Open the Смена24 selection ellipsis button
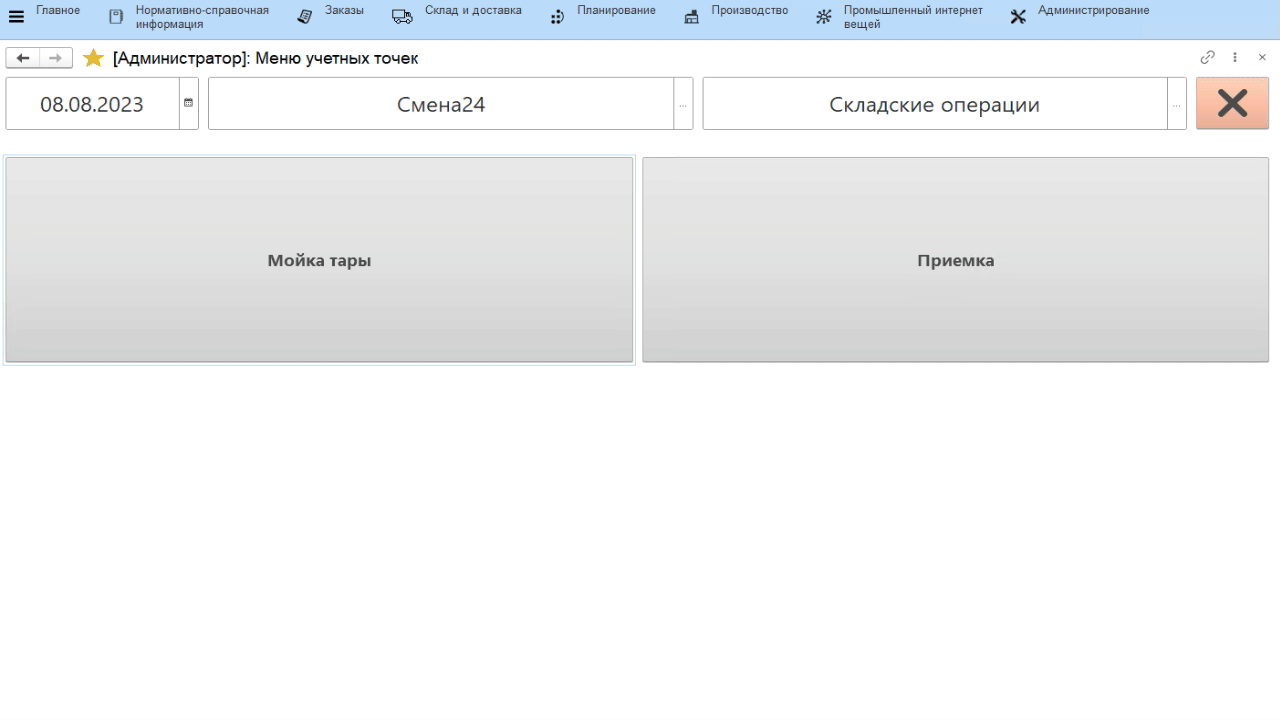The height and width of the screenshot is (720, 1280). (x=683, y=104)
